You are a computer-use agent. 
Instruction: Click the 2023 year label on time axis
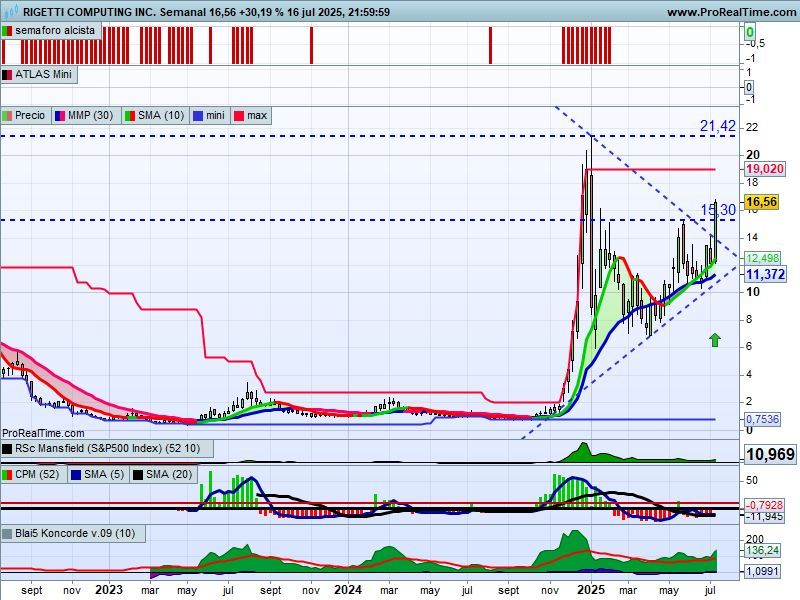point(109,590)
